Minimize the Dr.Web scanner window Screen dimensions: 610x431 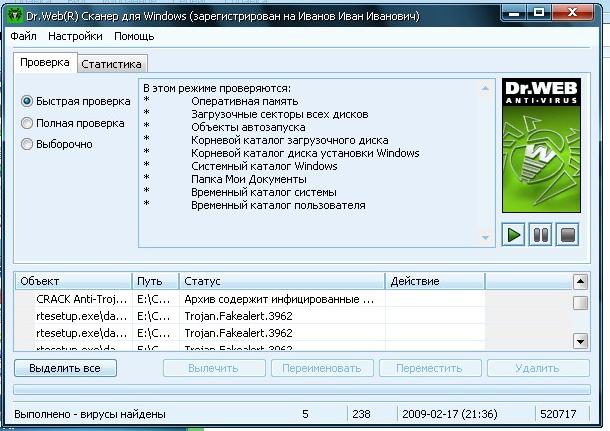coord(514,13)
